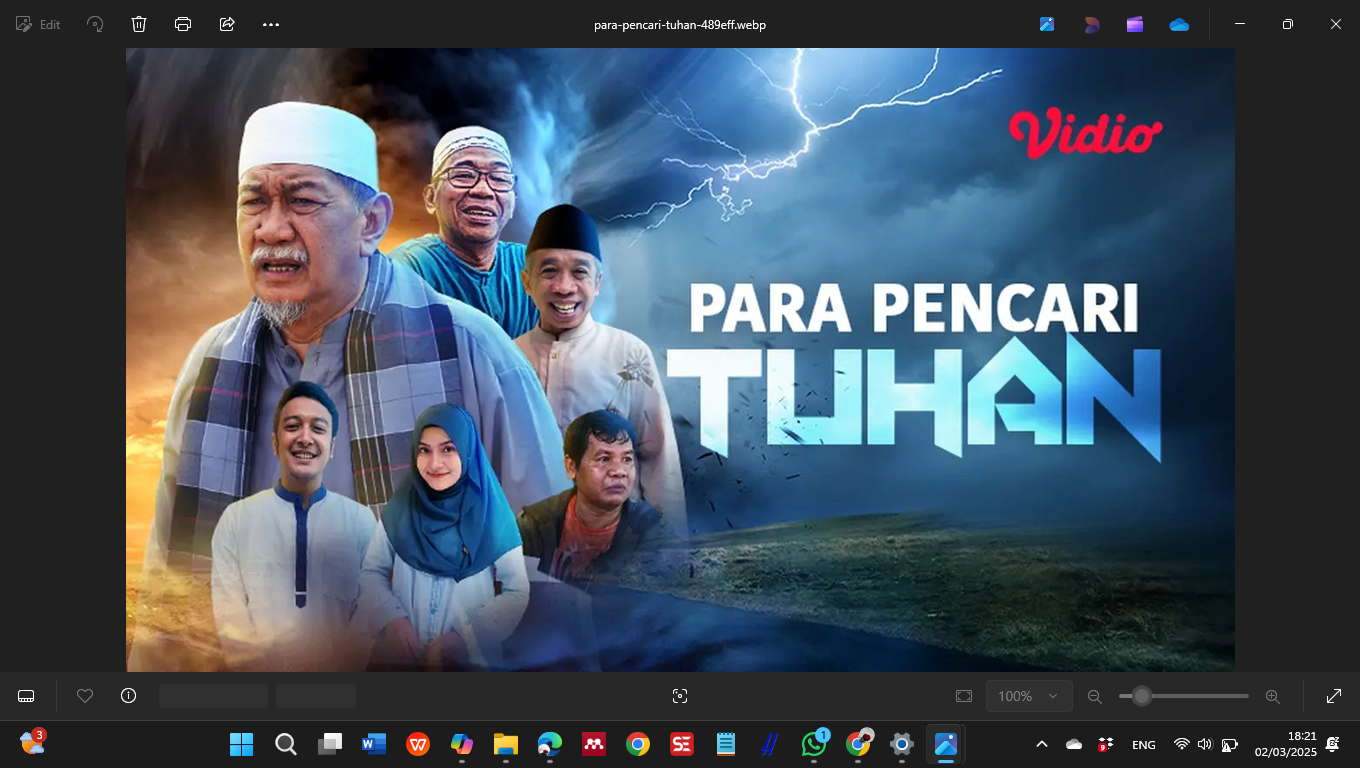
Task: Open WPS Office from the taskbar
Action: pos(417,744)
